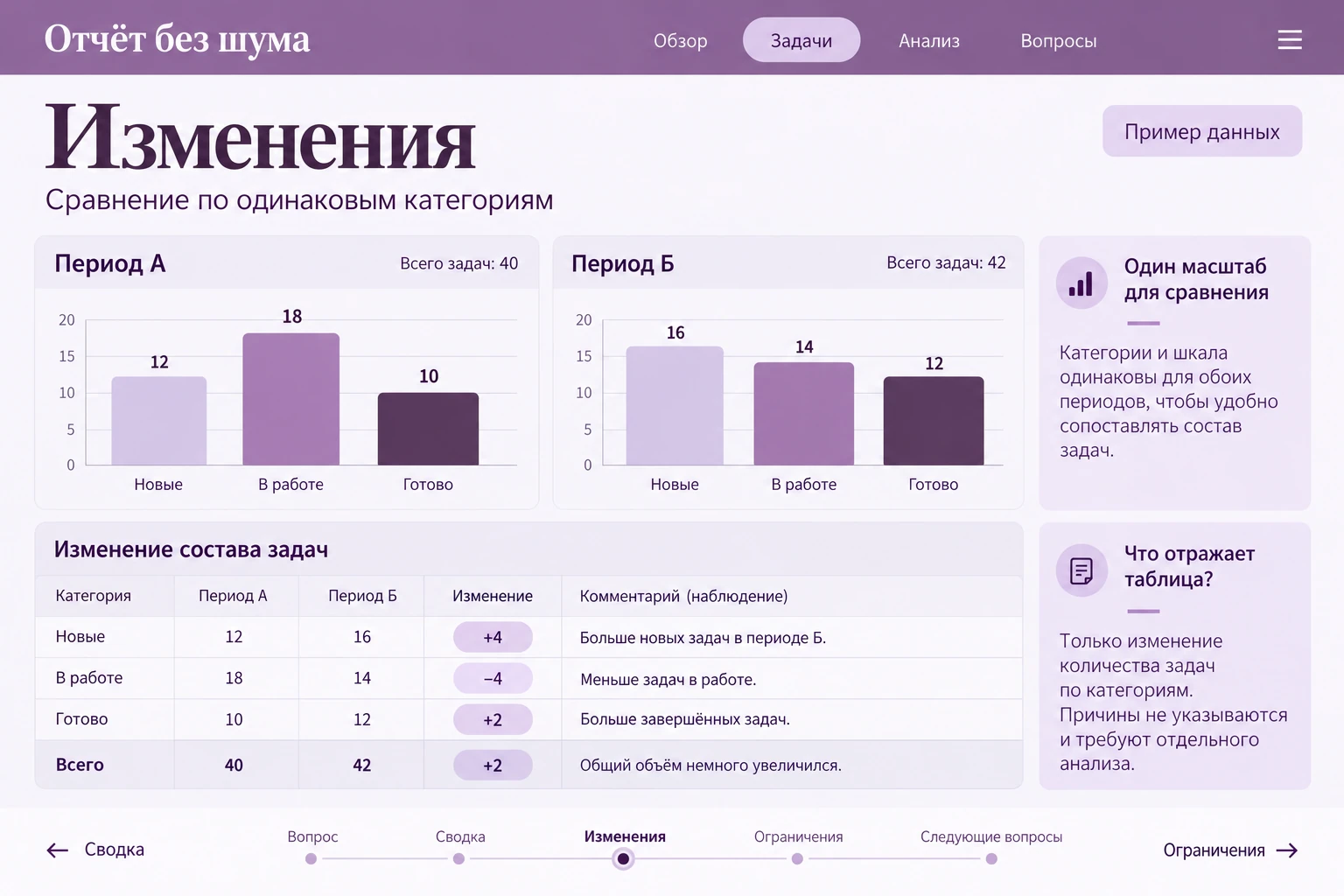Click 'Всего задач: 42' in Период Б
1344x896 pixels.
(946, 262)
